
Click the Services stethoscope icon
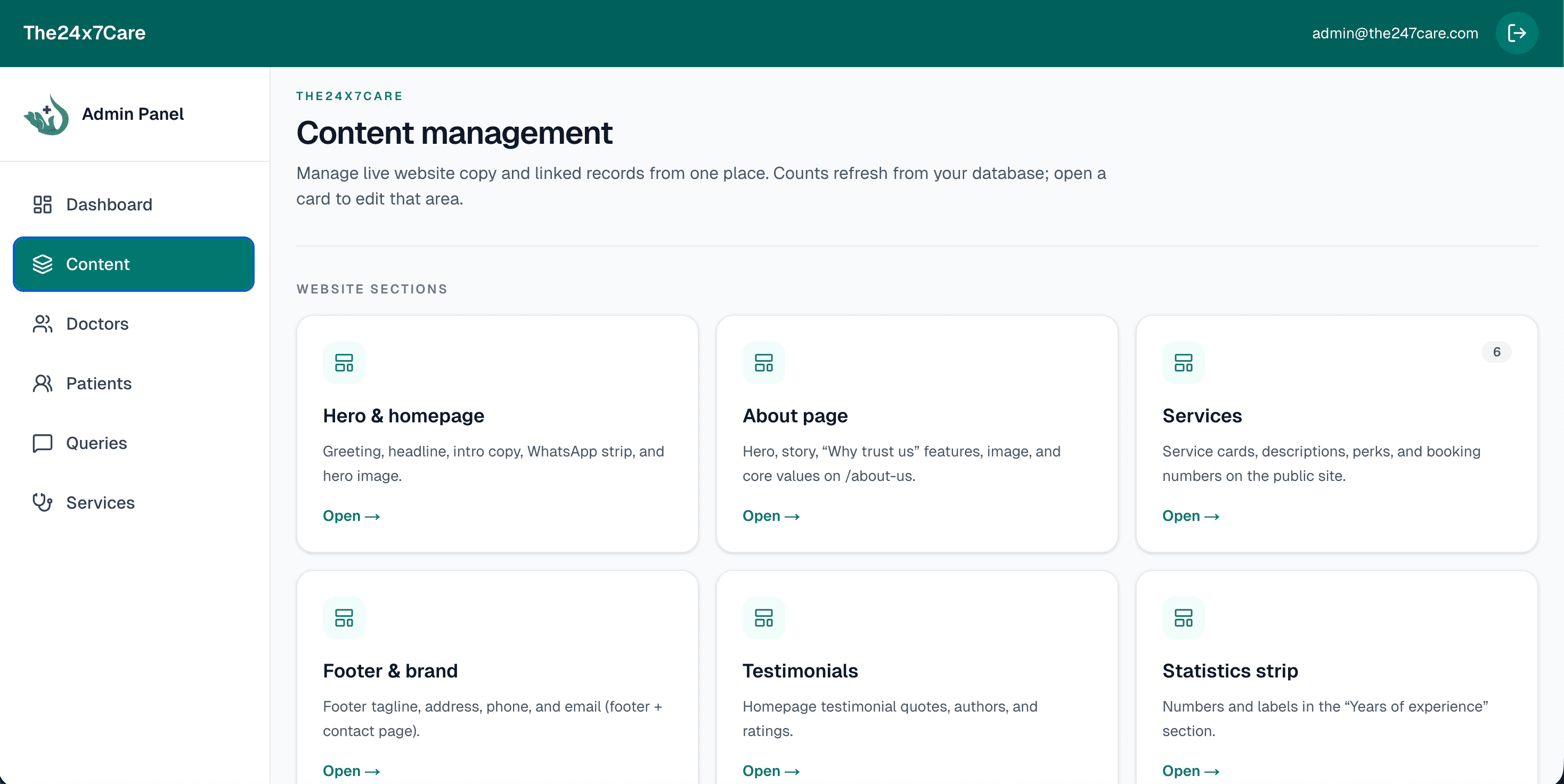43,502
